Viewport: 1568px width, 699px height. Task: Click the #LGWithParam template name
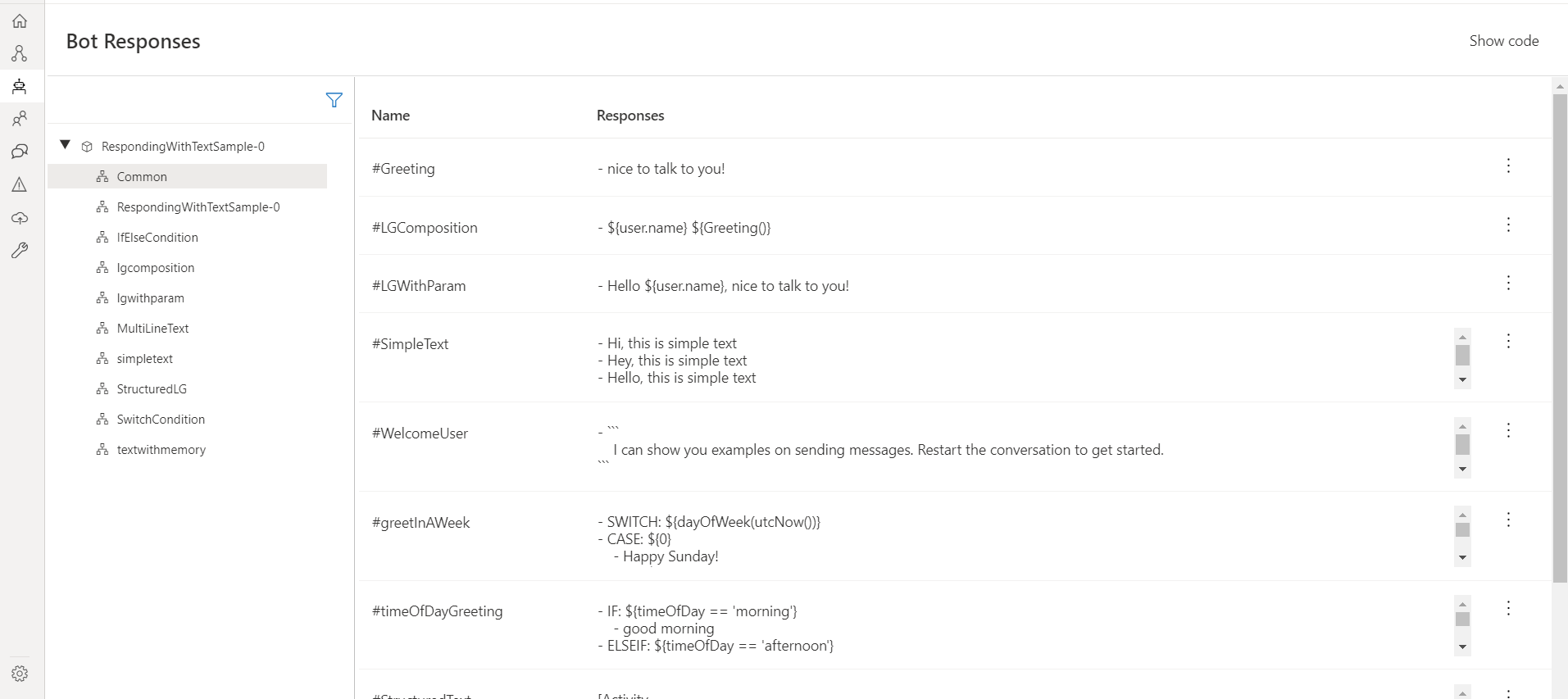coord(419,286)
